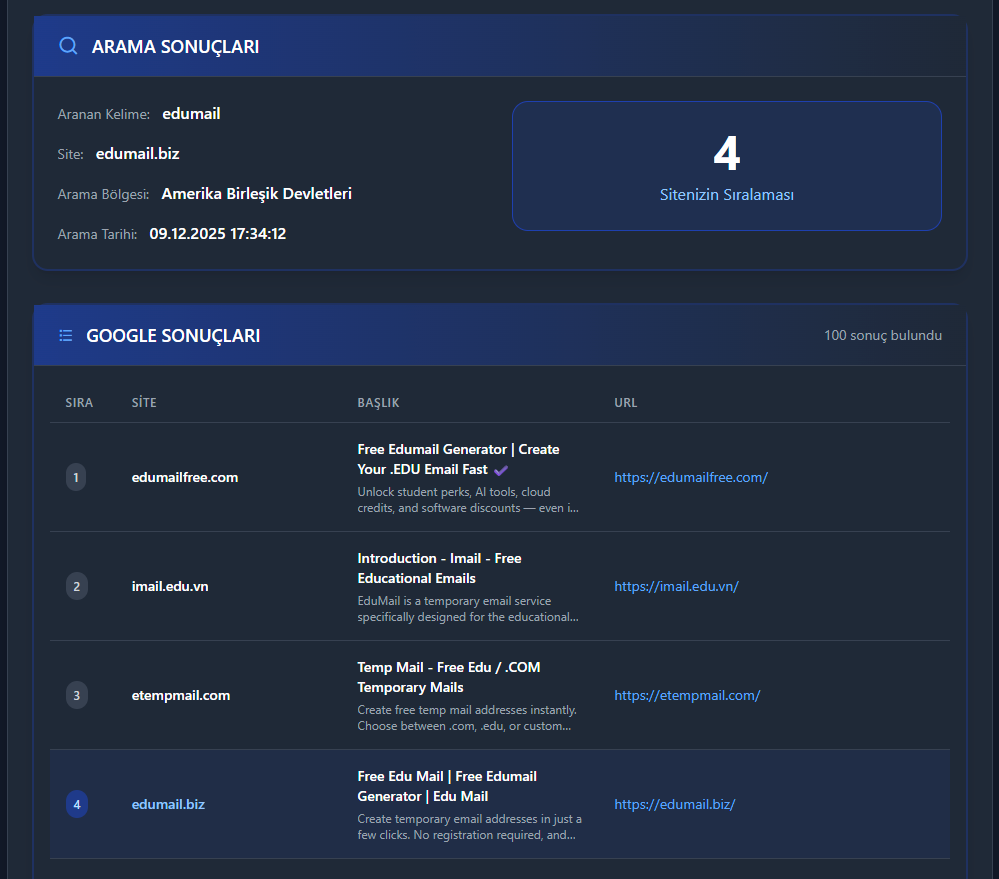Viewport: 999px width, 879px height.
Task: Click title 'Free Edu Mail | Free Edumail Generator'
Action: (447, 786)
